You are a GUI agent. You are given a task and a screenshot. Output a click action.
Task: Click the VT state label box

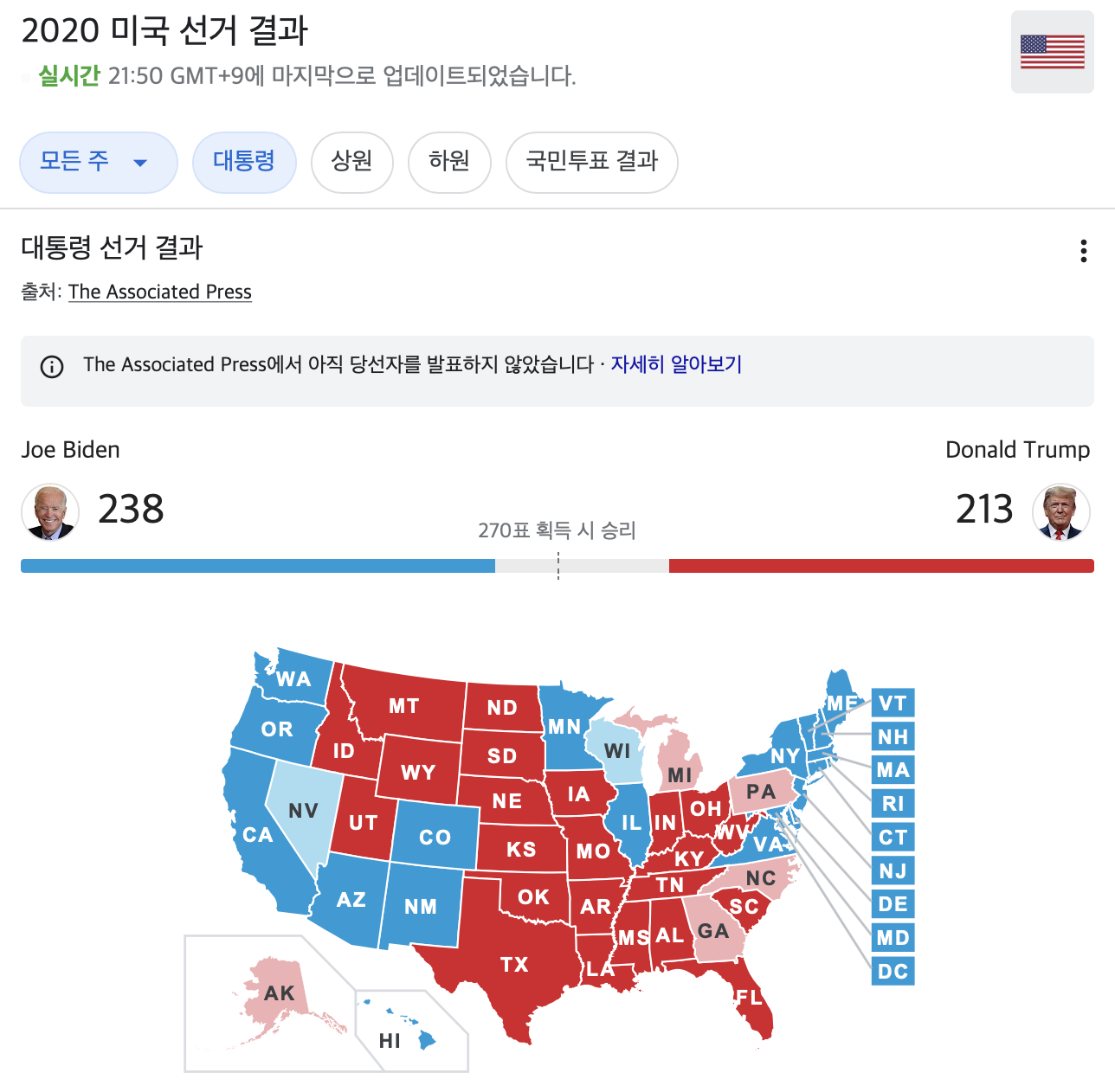(893, 703)
